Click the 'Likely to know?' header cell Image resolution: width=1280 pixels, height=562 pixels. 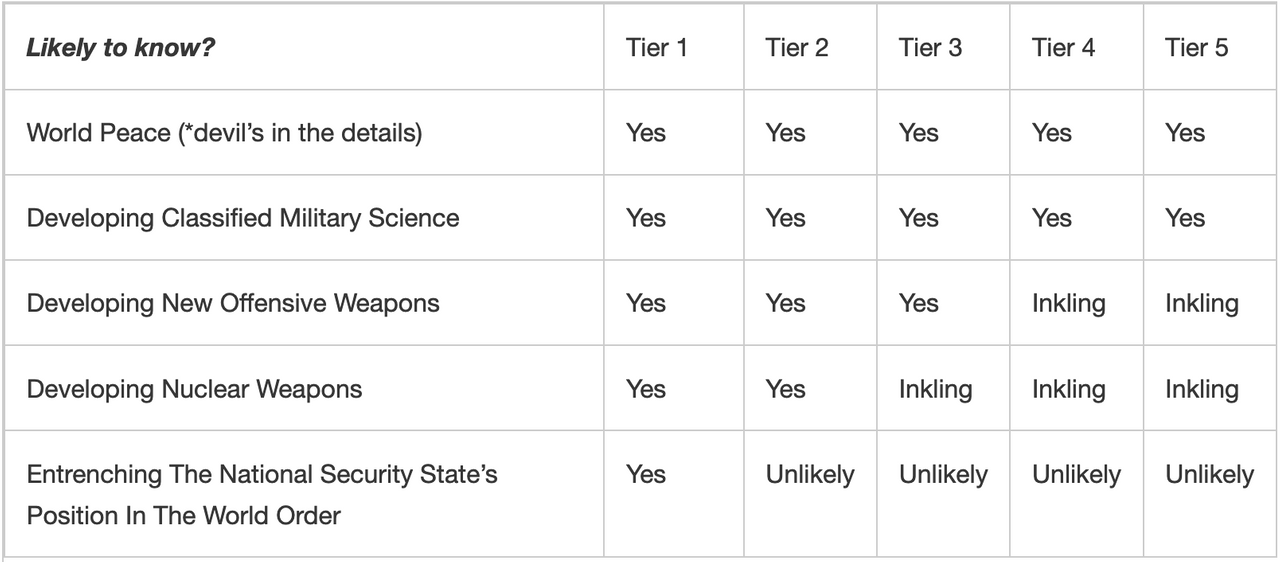click(x=120, y=48)
